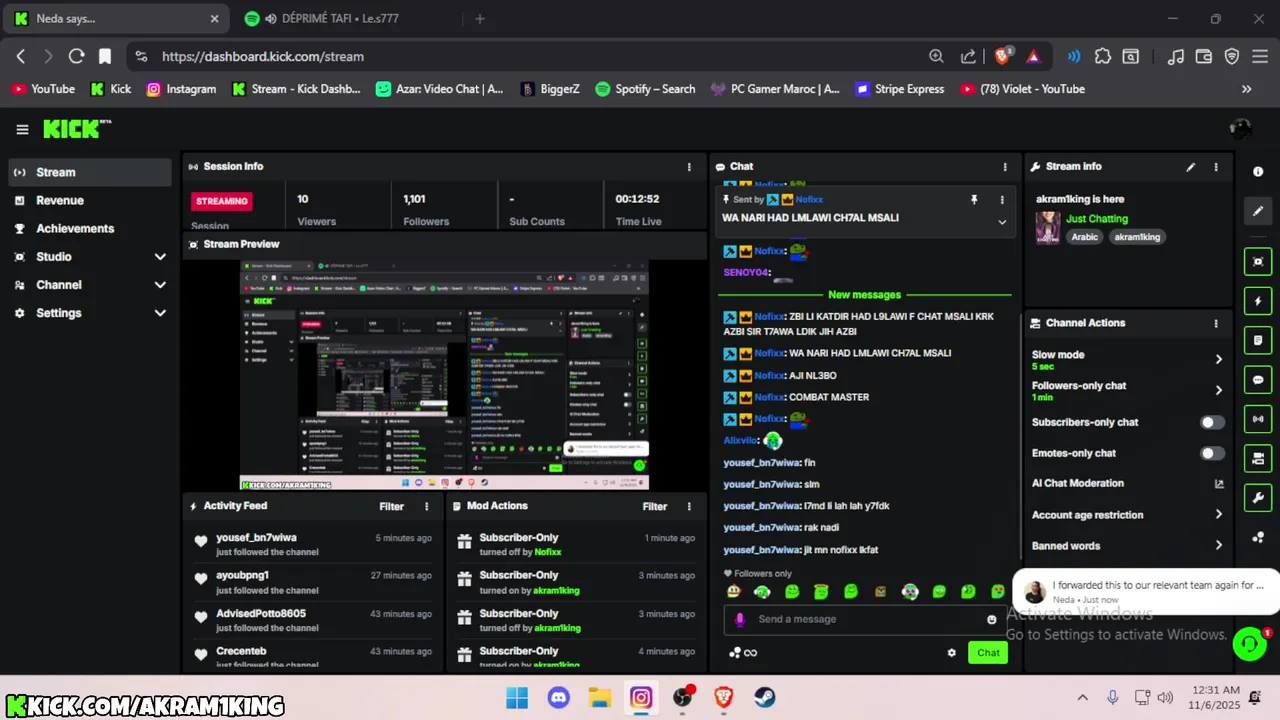Image resolution: width=1280 pixels, height=720 pixels.
Task: Click the profile avatar at top right
Action: click(1240, 129)
